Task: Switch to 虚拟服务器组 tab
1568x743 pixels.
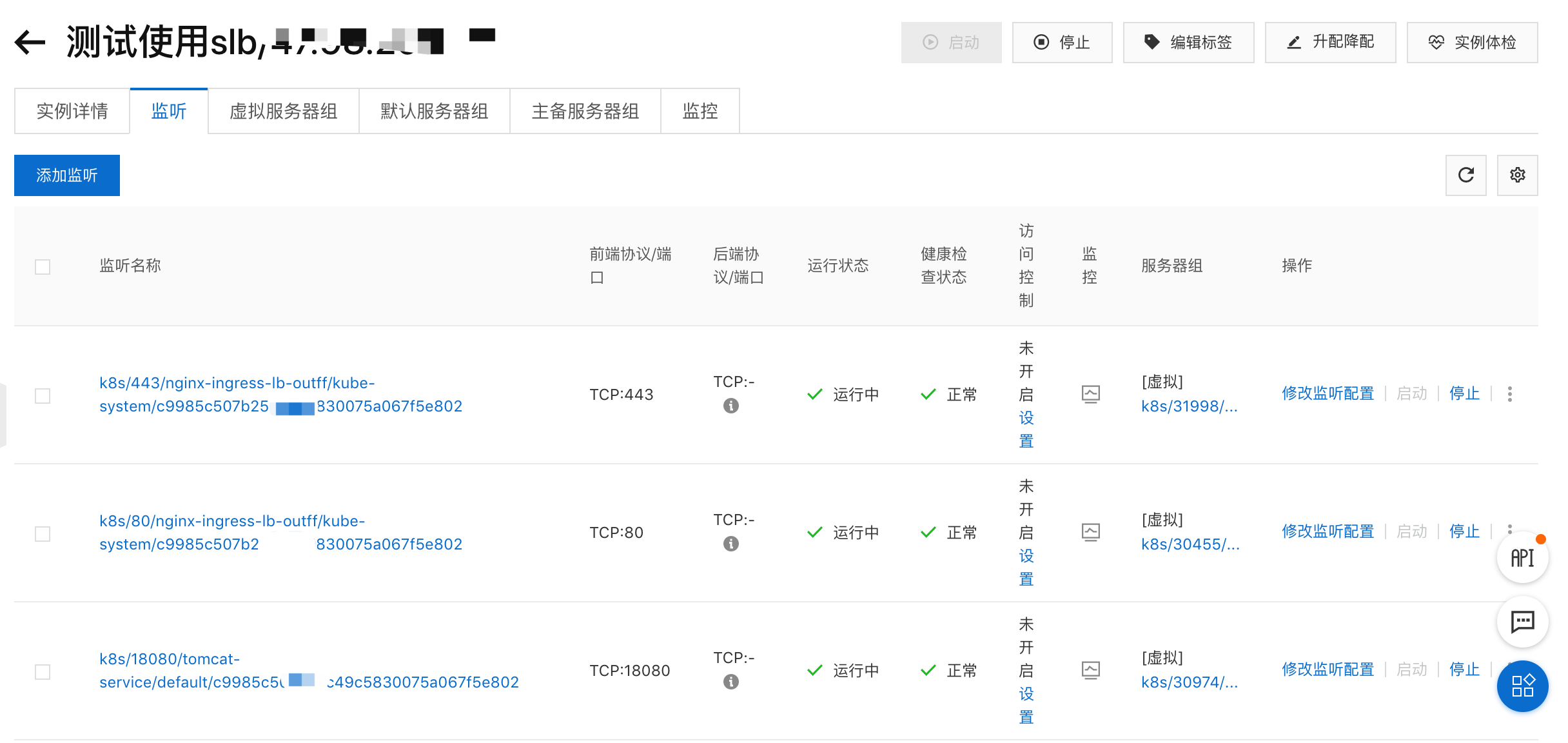Action: pyautogui.click(x=283, y=111)
